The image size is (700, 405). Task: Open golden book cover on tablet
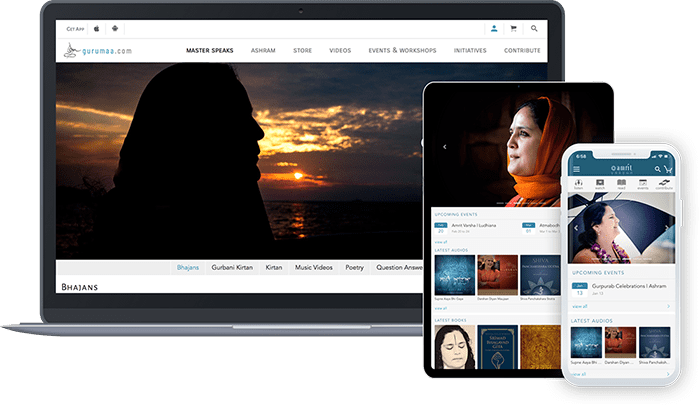[540, 347]
